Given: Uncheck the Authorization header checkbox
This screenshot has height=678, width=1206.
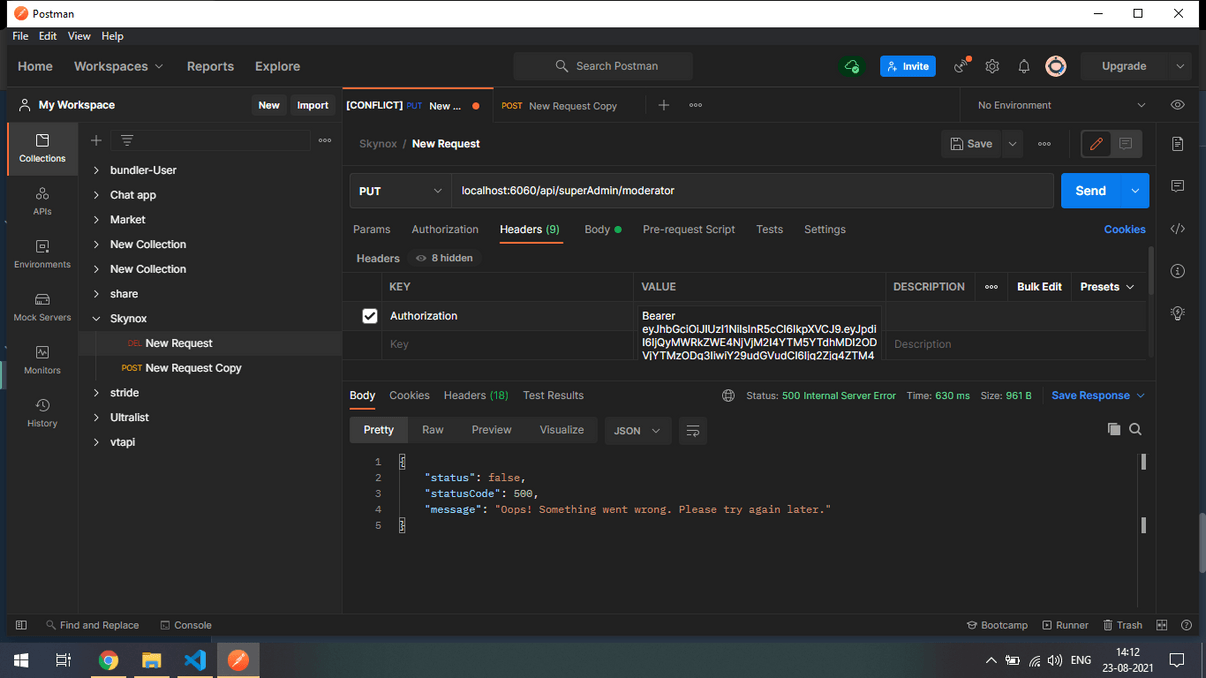Looking at the screenshot, I should 369,316.
